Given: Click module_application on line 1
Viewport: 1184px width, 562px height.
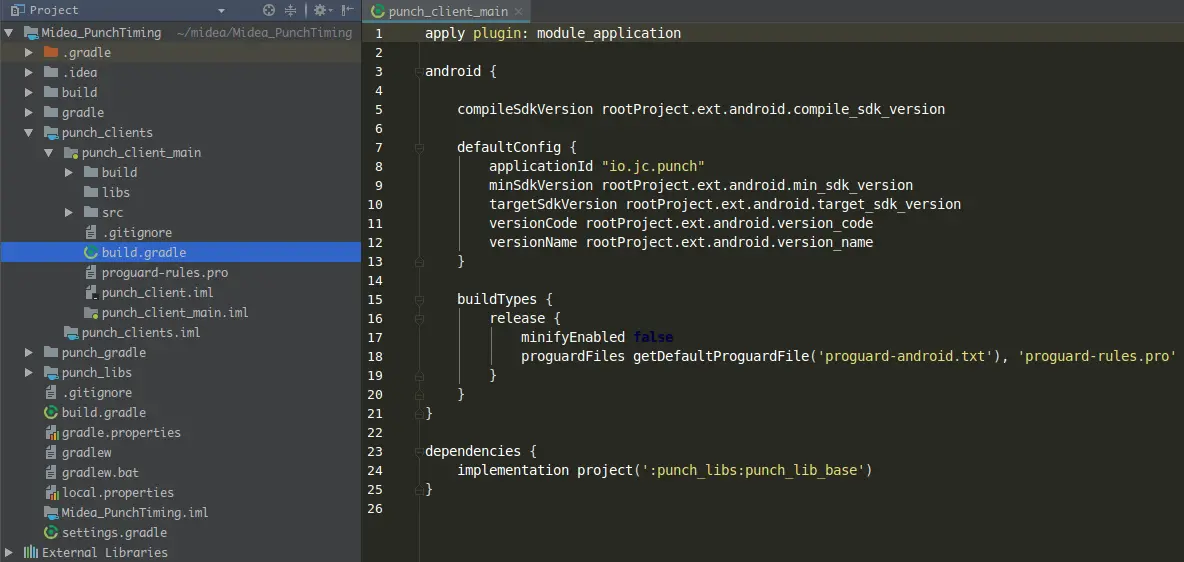Looking at the screenshot, I should (x=609, y=33).
